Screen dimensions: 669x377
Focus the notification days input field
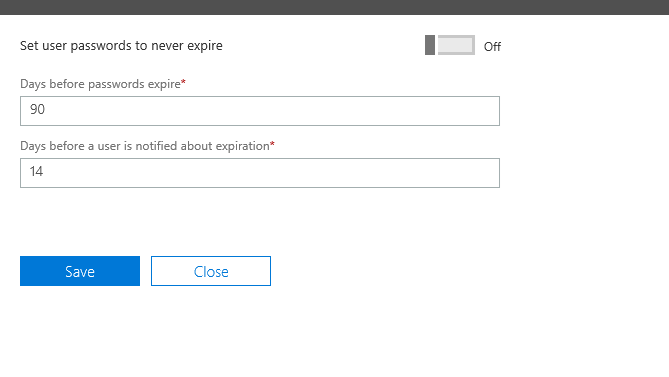[260, 173]
